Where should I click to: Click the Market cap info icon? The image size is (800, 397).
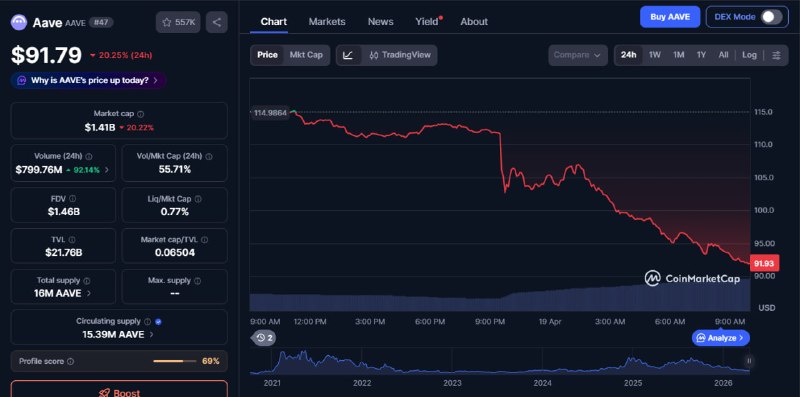click(x=141, y=114)
